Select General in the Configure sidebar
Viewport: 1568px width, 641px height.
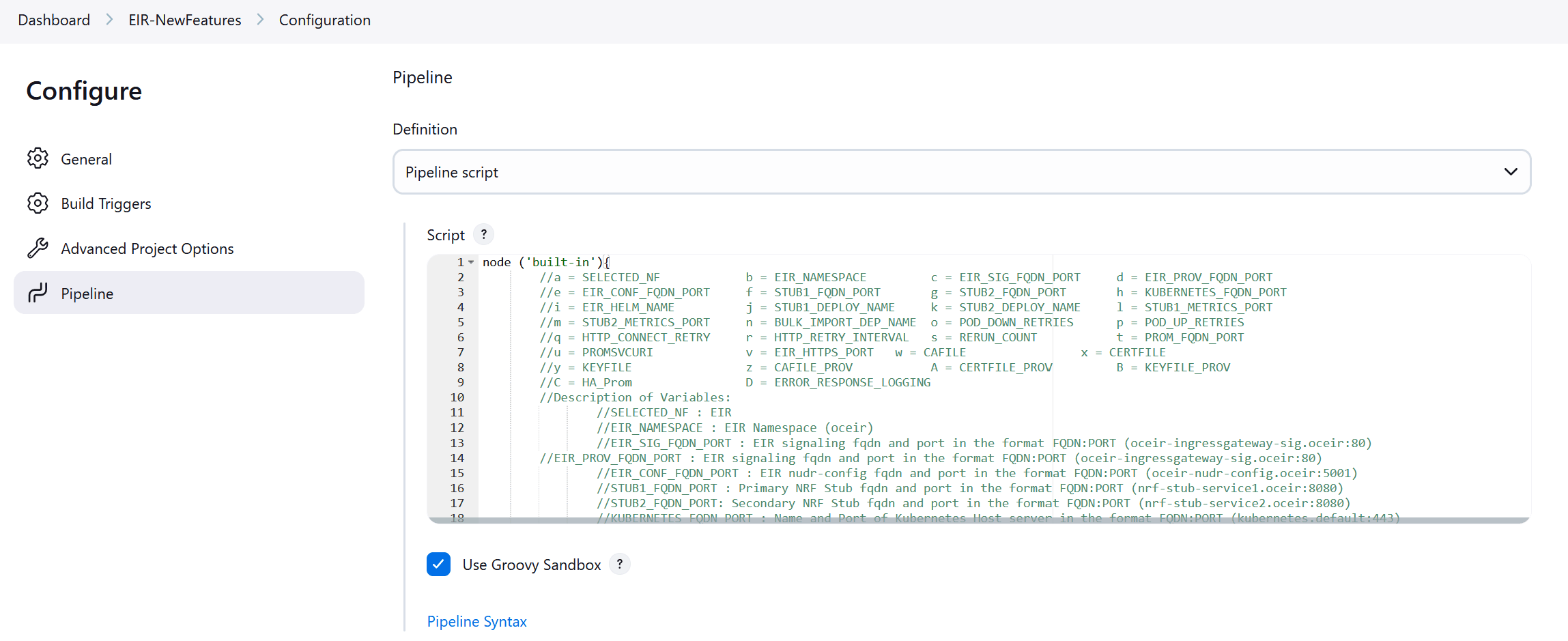(86, 158)
